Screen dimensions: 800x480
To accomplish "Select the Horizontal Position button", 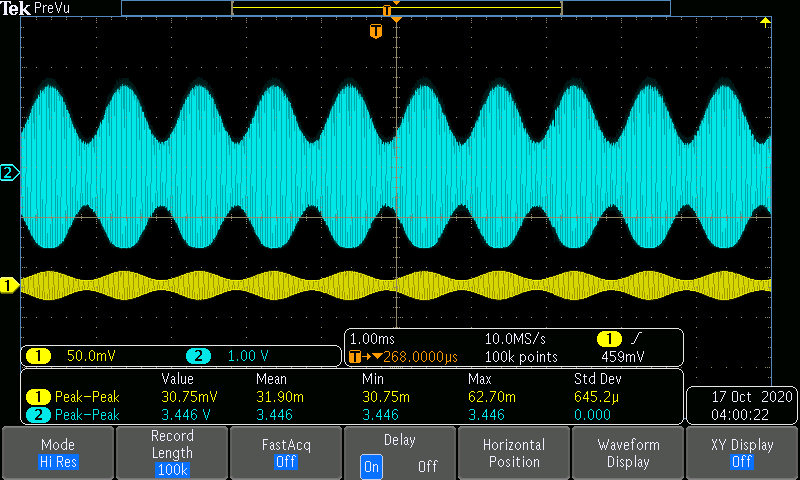I will click(514, 453).
